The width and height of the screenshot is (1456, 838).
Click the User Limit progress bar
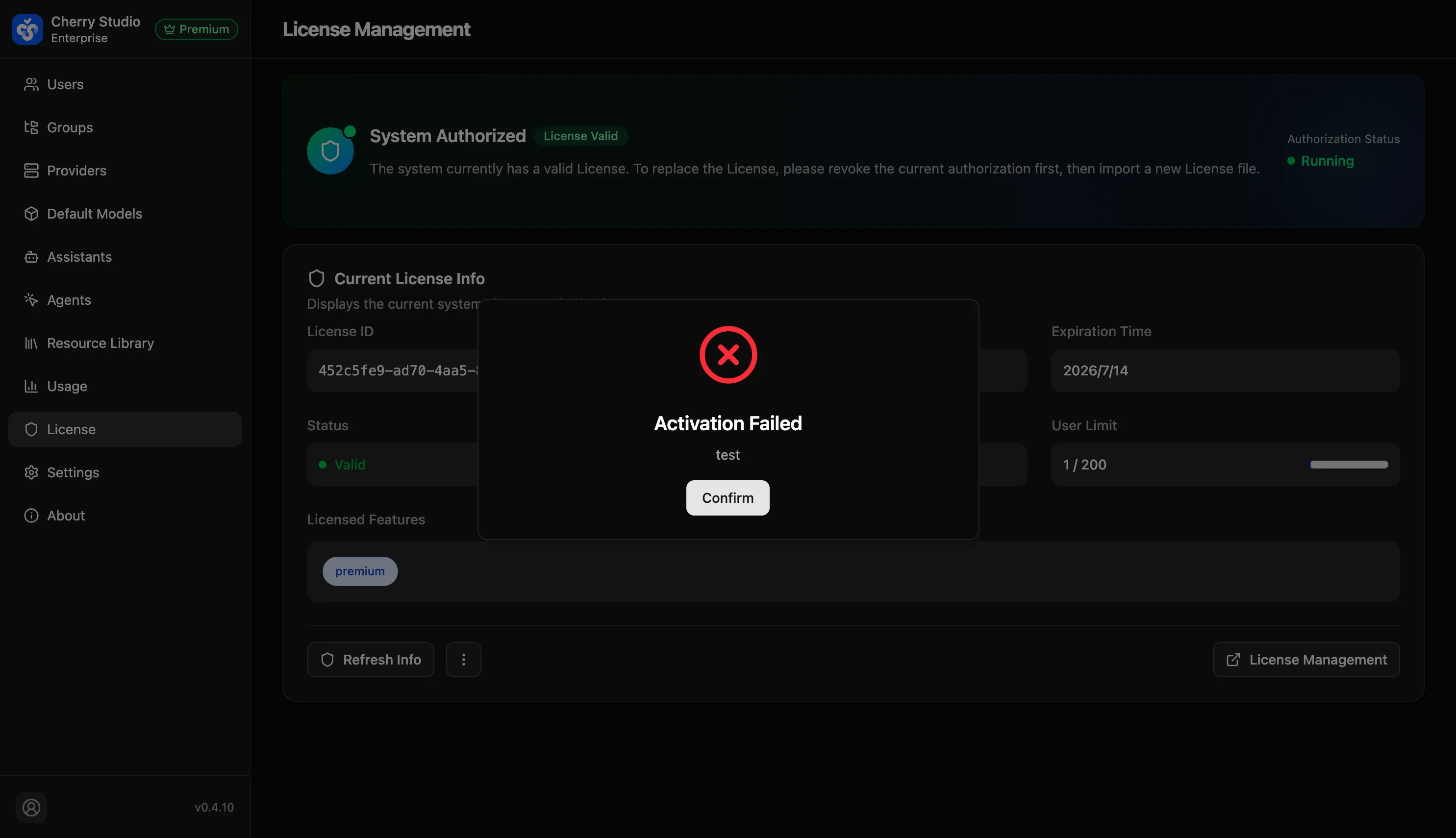(x=1349, y=465)
